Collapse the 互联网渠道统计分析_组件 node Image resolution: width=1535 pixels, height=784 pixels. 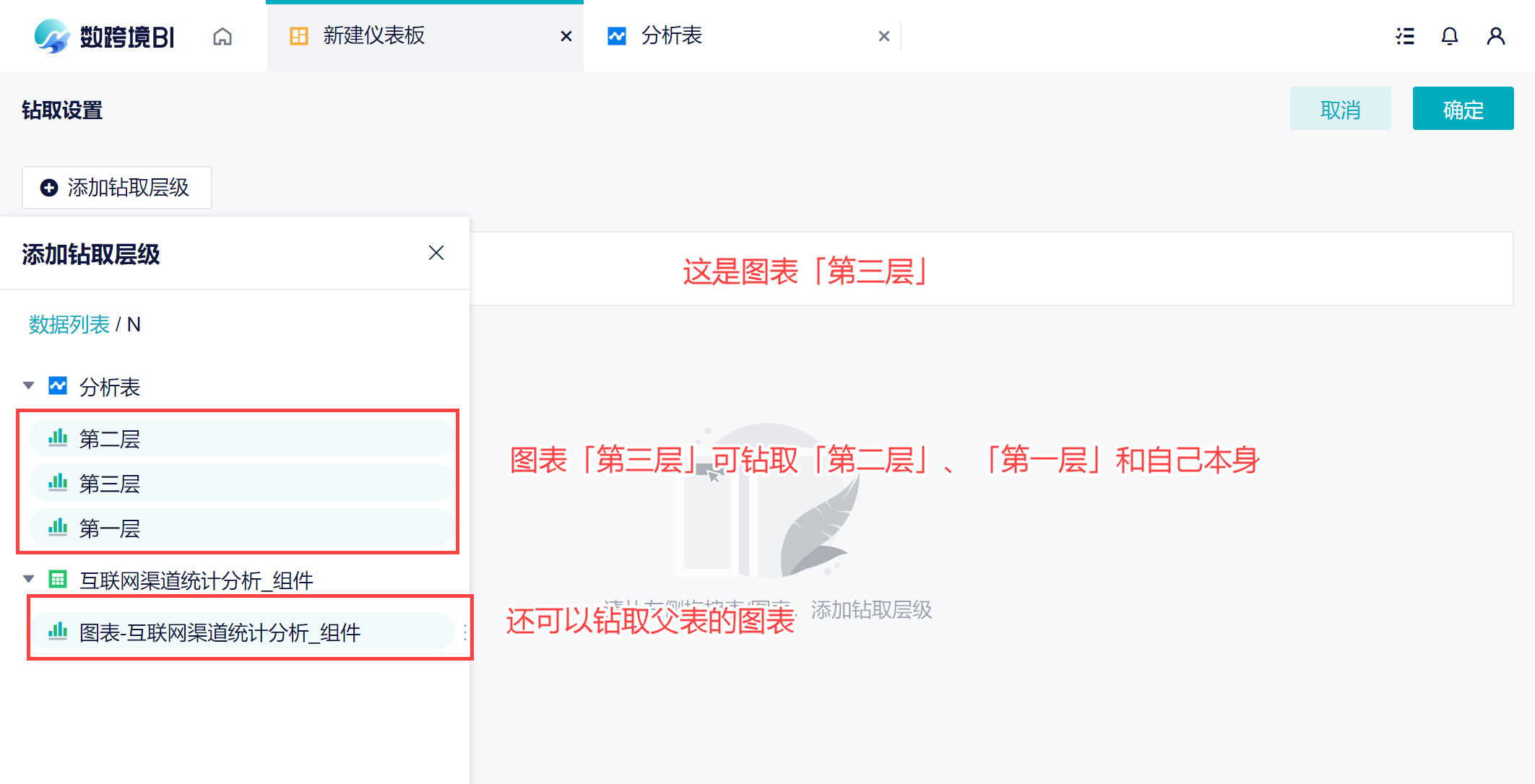tap(29, 580)
